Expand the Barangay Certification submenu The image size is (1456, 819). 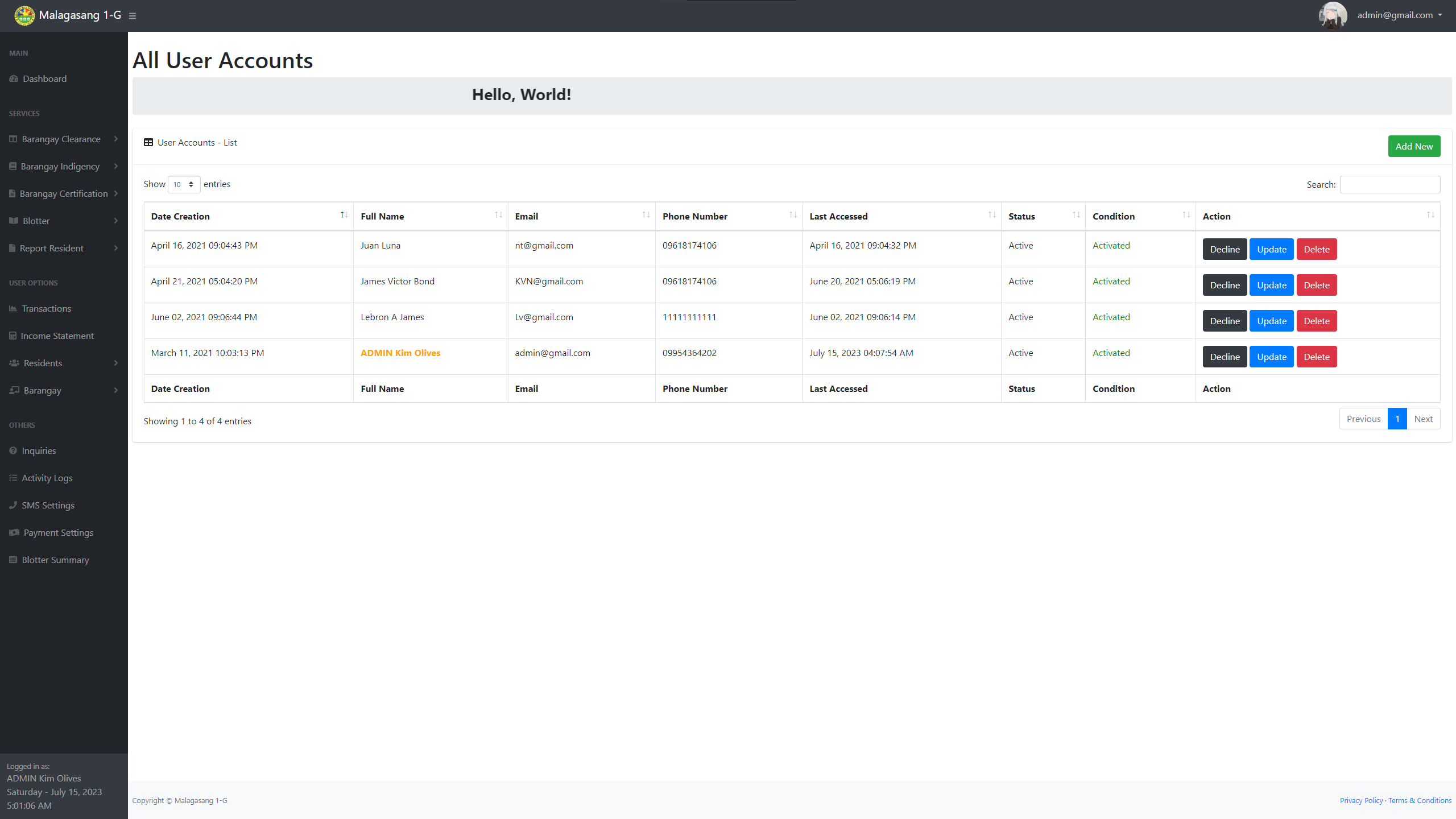[x=63, y=193]
